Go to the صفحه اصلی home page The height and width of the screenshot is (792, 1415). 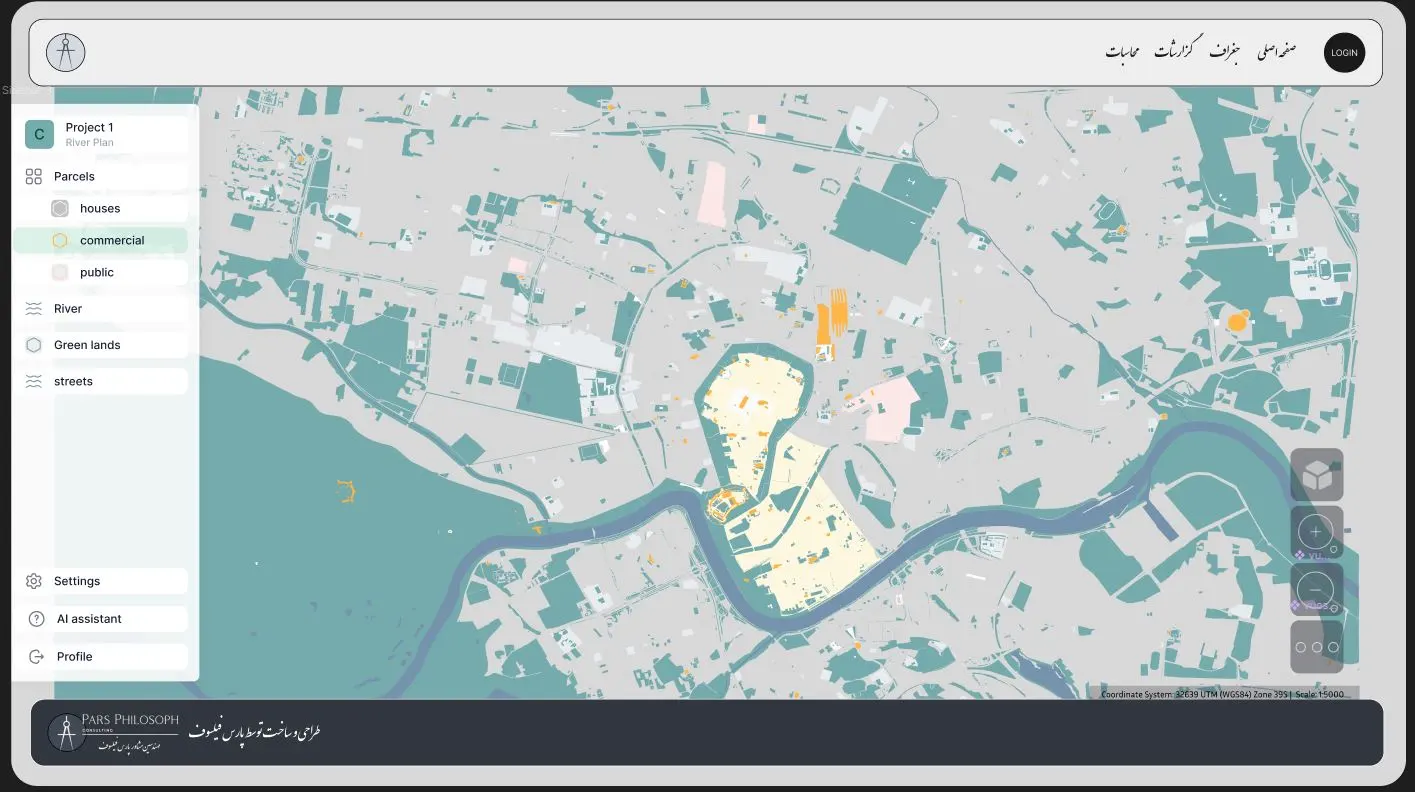[x=1277, y=52]
